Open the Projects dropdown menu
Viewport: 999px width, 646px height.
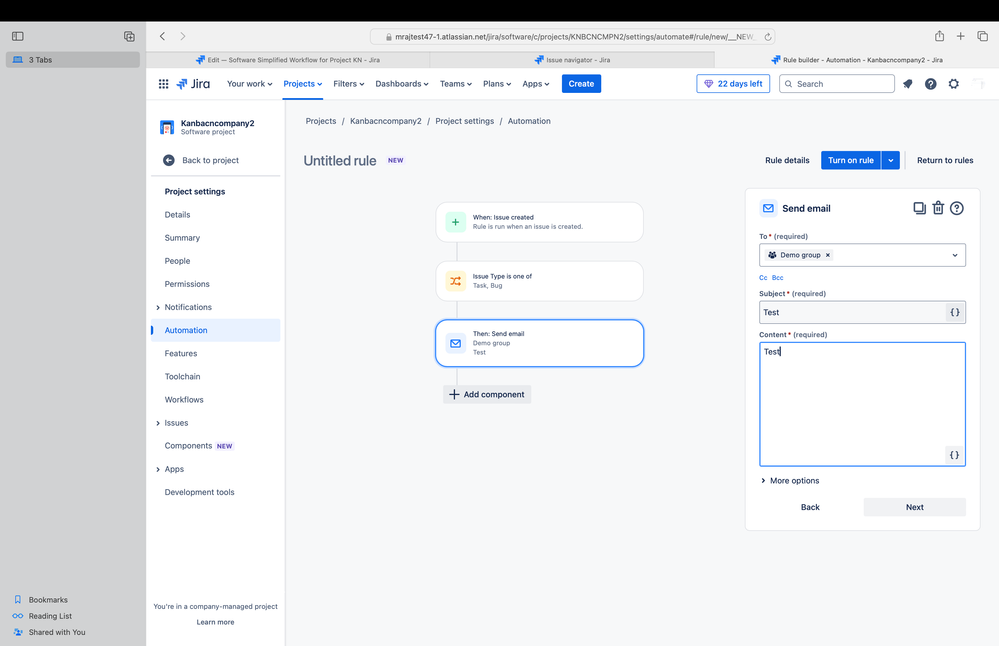pyautogui.click(x=303, y=83)
